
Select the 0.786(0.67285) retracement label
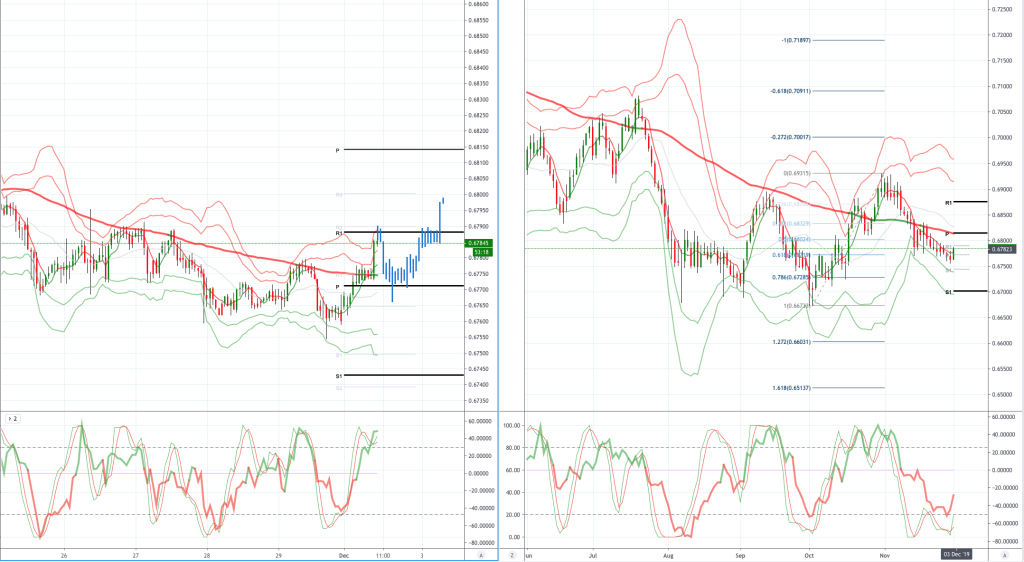point(791,277)
